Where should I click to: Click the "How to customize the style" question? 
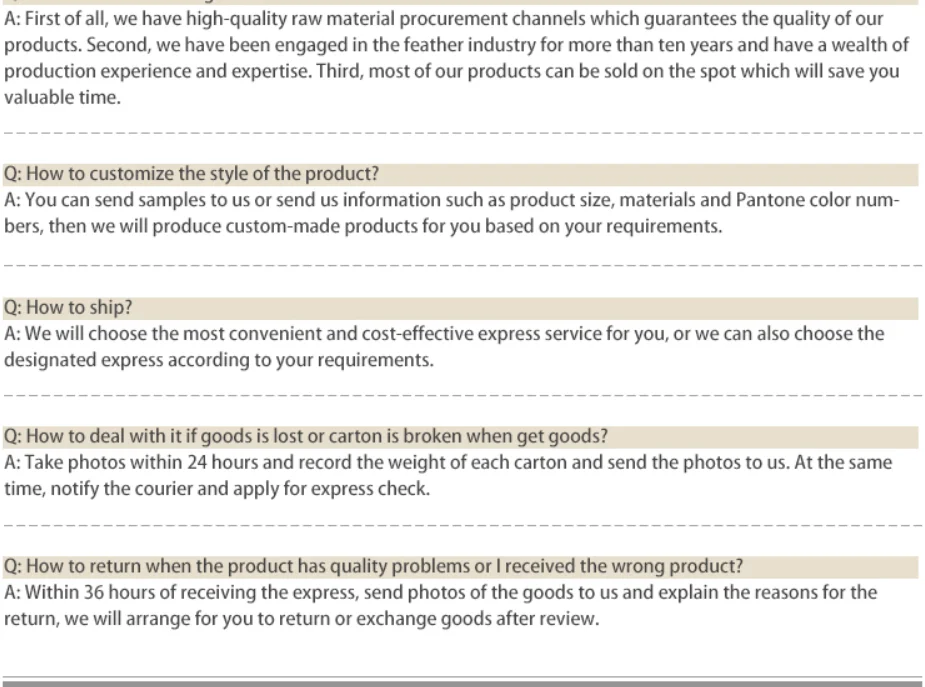(192, 174)
